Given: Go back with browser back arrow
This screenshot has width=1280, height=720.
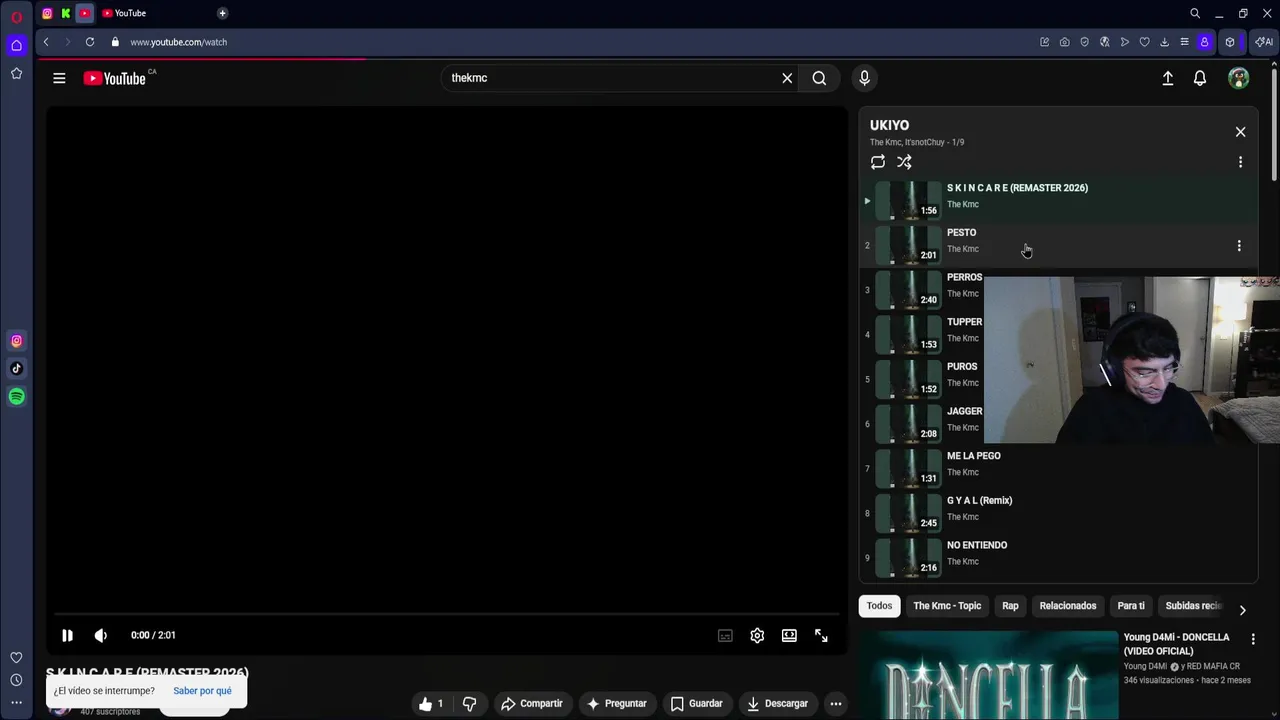Looking at the screenshot, I should pyautogui.click(x=46, y=42).
